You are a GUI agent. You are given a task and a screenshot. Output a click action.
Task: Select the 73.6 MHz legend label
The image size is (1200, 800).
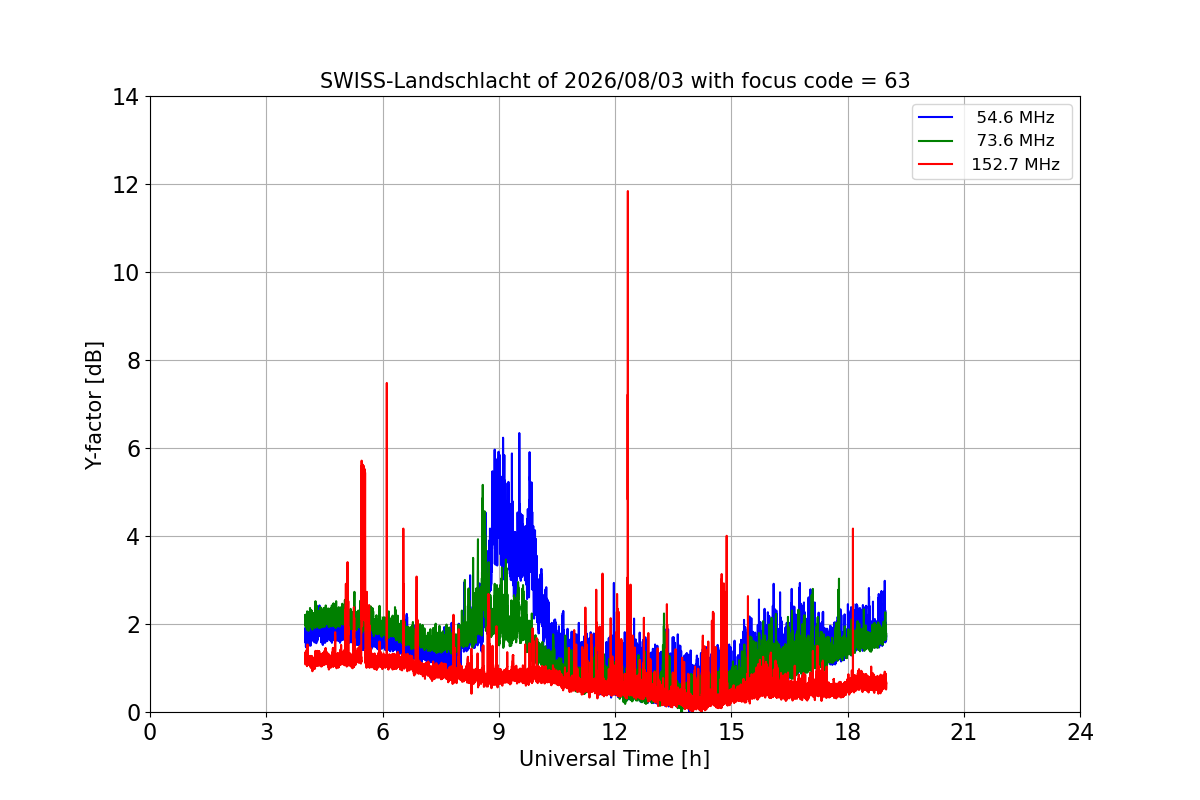1015,141
